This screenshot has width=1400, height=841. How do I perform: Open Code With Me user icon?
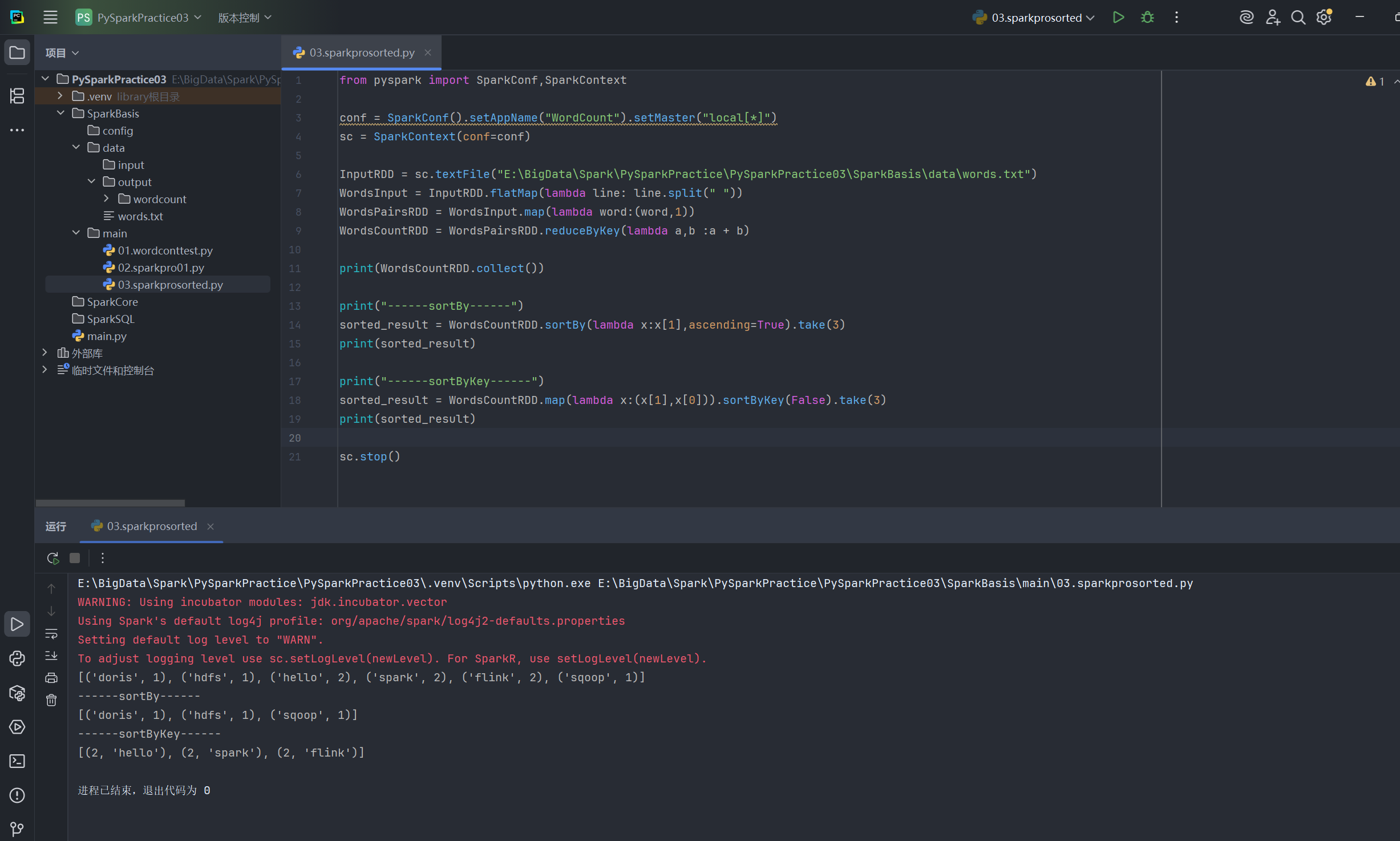(1273, 17)
